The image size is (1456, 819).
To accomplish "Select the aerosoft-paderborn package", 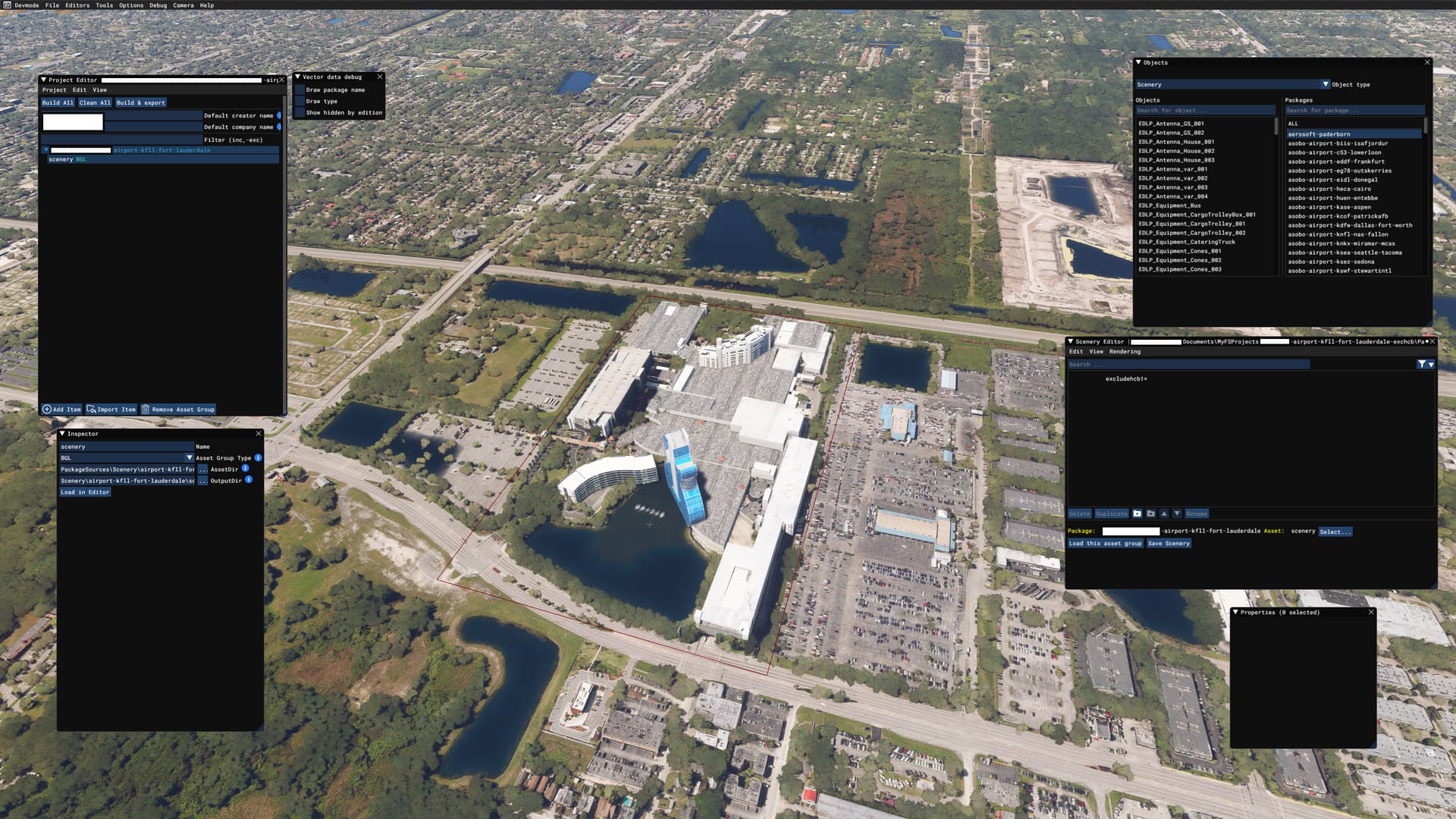I will tap(1354, 134).
